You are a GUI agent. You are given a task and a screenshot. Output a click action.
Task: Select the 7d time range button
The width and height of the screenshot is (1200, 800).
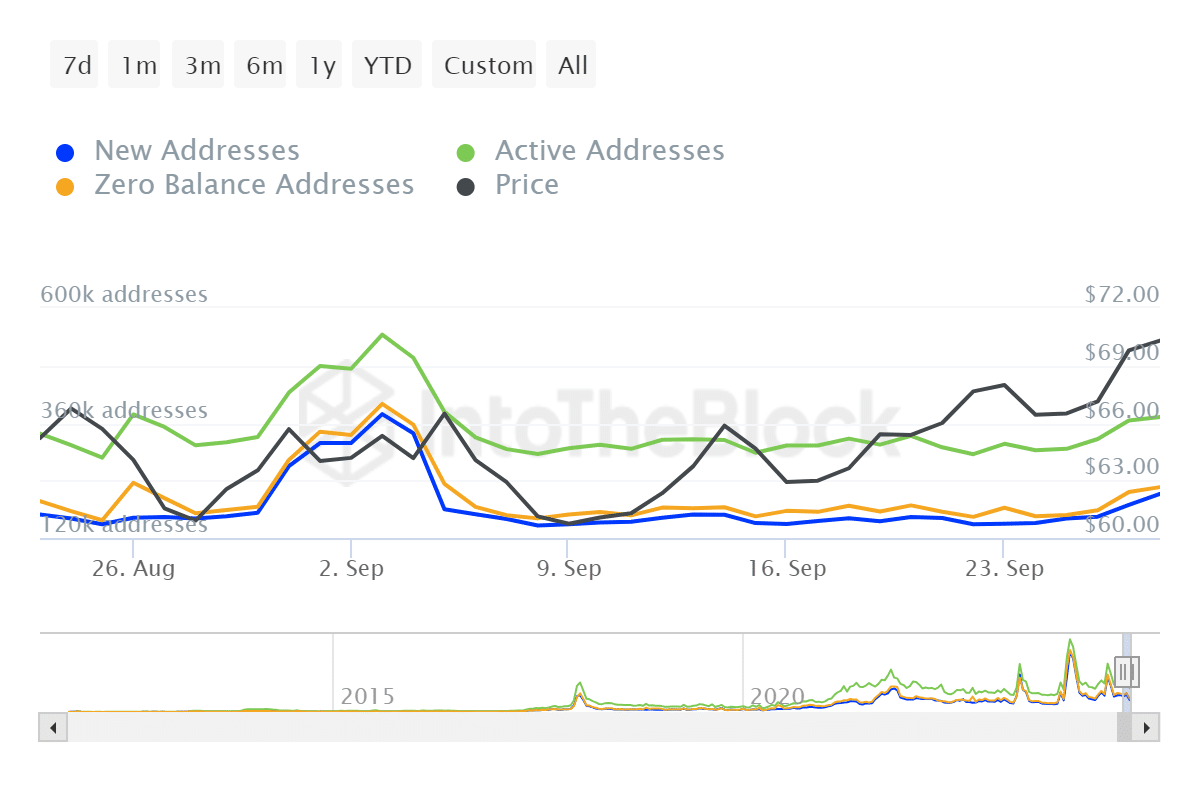coord(75,65)
